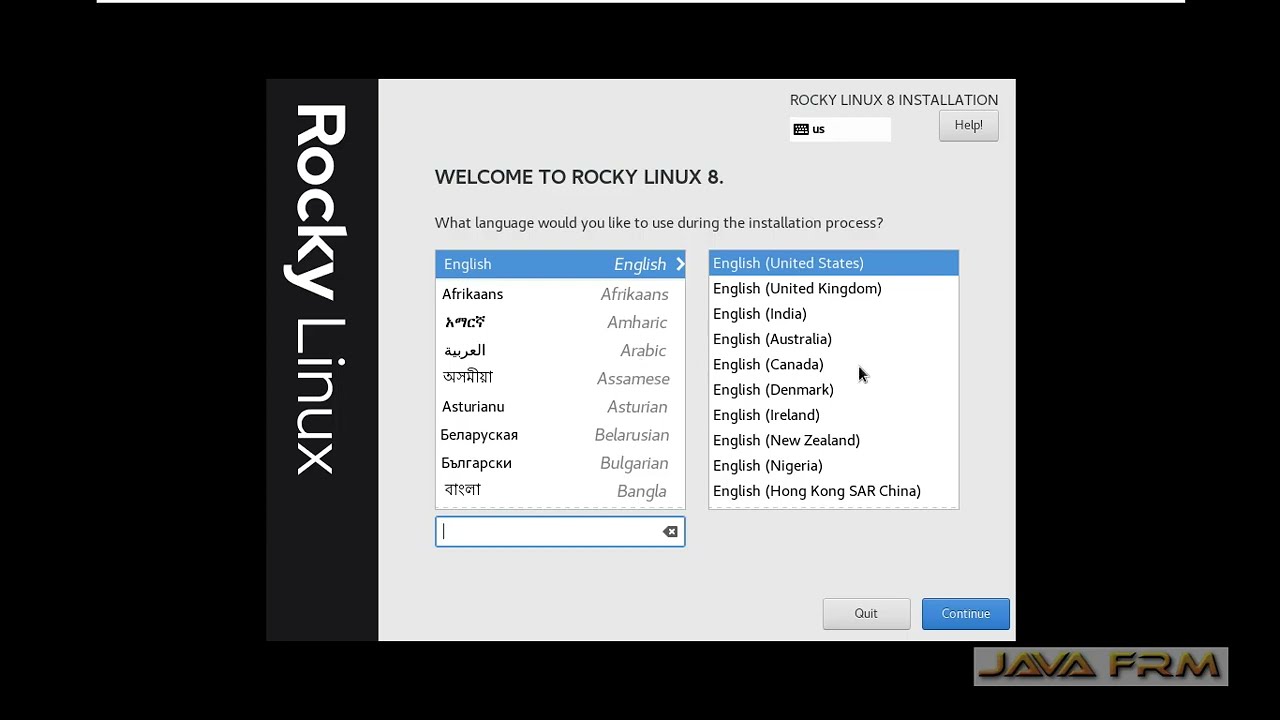Click the arrow next to selected English language

pyautogui.click(x=680, y=264)
